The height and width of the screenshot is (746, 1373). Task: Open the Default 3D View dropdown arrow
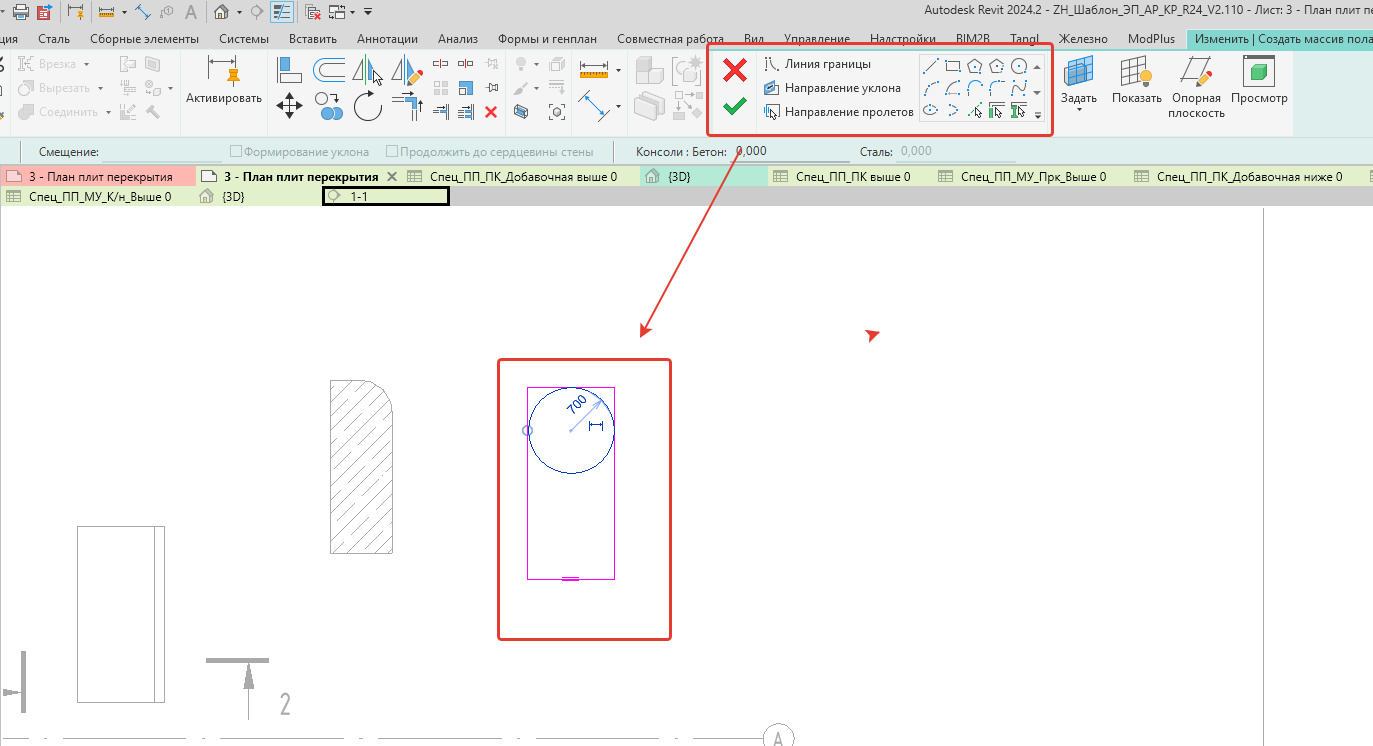click(240, 12)
